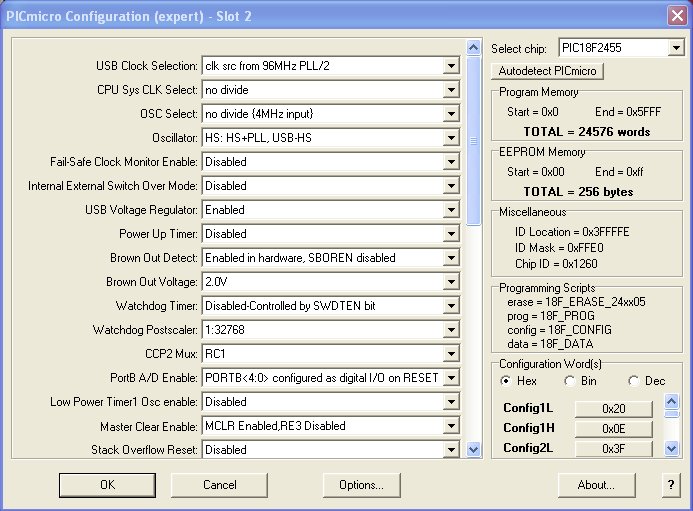This screenshot has width=693, height=511.
Task: Click the About... button
Action: tap(596, 485)
